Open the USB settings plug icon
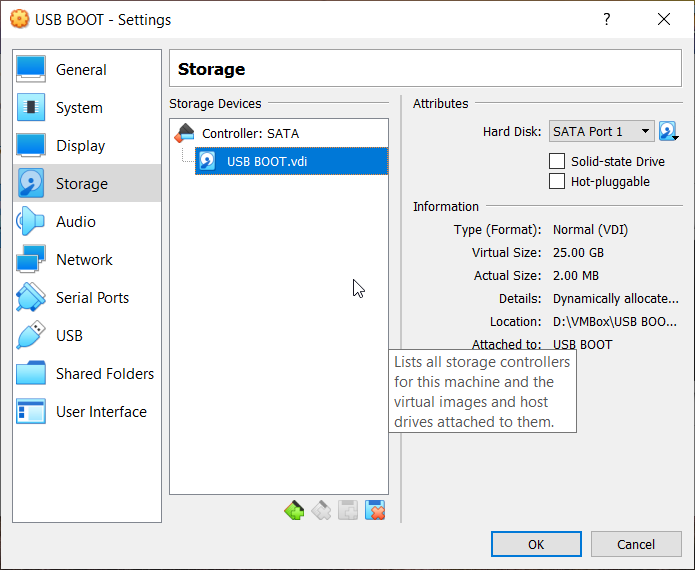This screenshot has width=695, height=570. (31, 336)
